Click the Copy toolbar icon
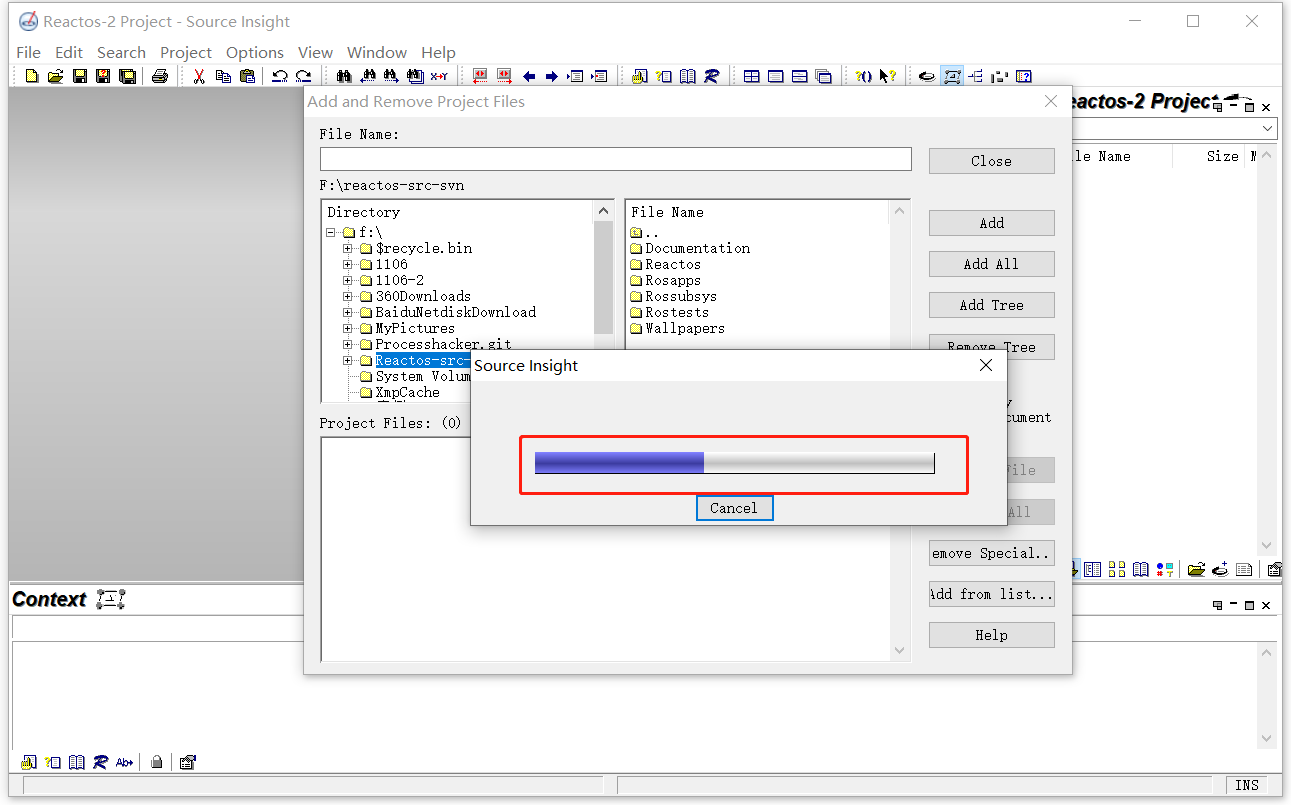This screenshot has width=1291, height=805. (223, 76)
